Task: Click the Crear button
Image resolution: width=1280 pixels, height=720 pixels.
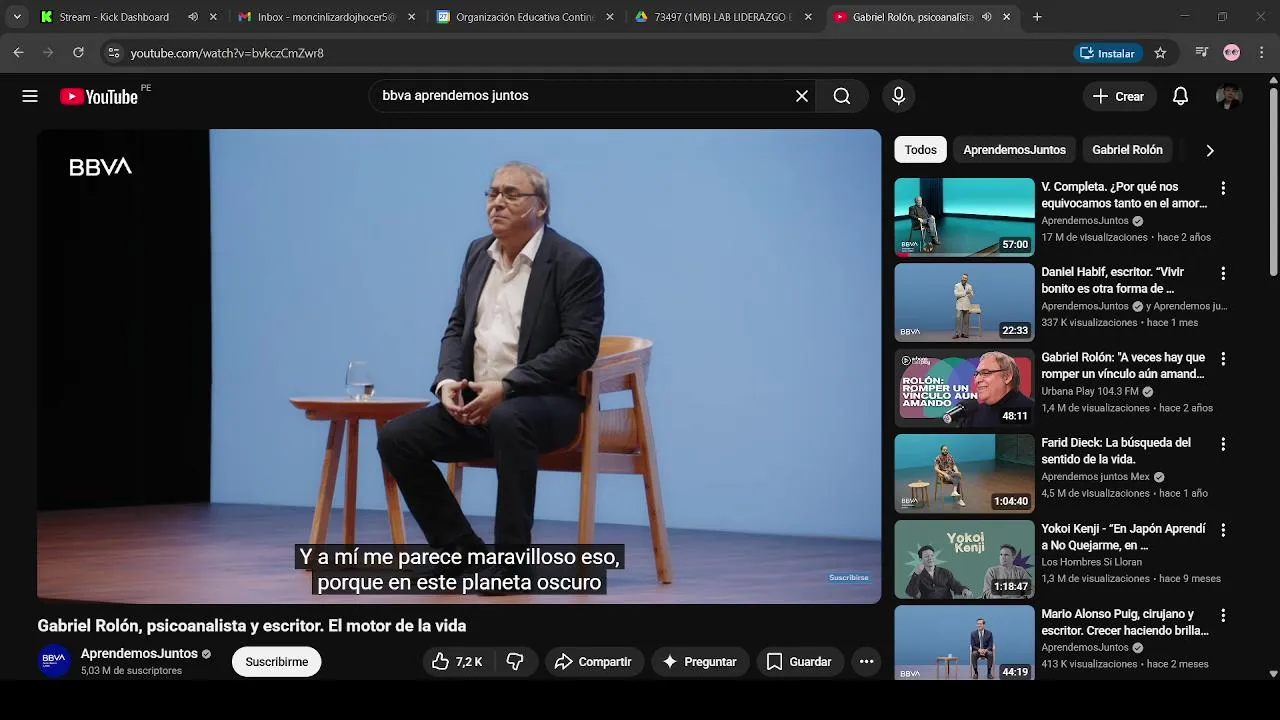Action: tap(1118, 96)
